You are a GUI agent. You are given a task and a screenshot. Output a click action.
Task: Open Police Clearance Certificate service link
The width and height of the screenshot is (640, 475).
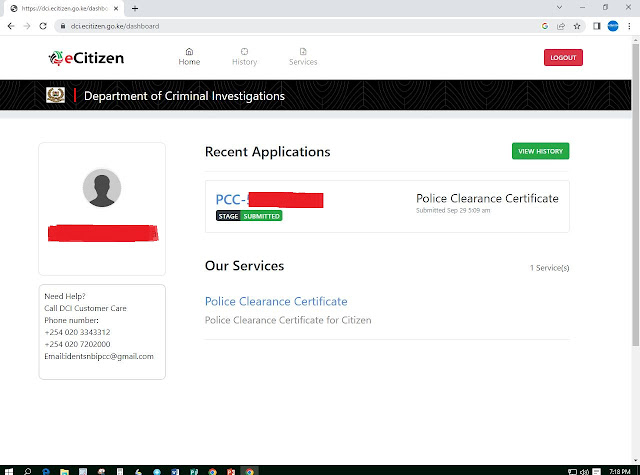[x=276, y=301]
